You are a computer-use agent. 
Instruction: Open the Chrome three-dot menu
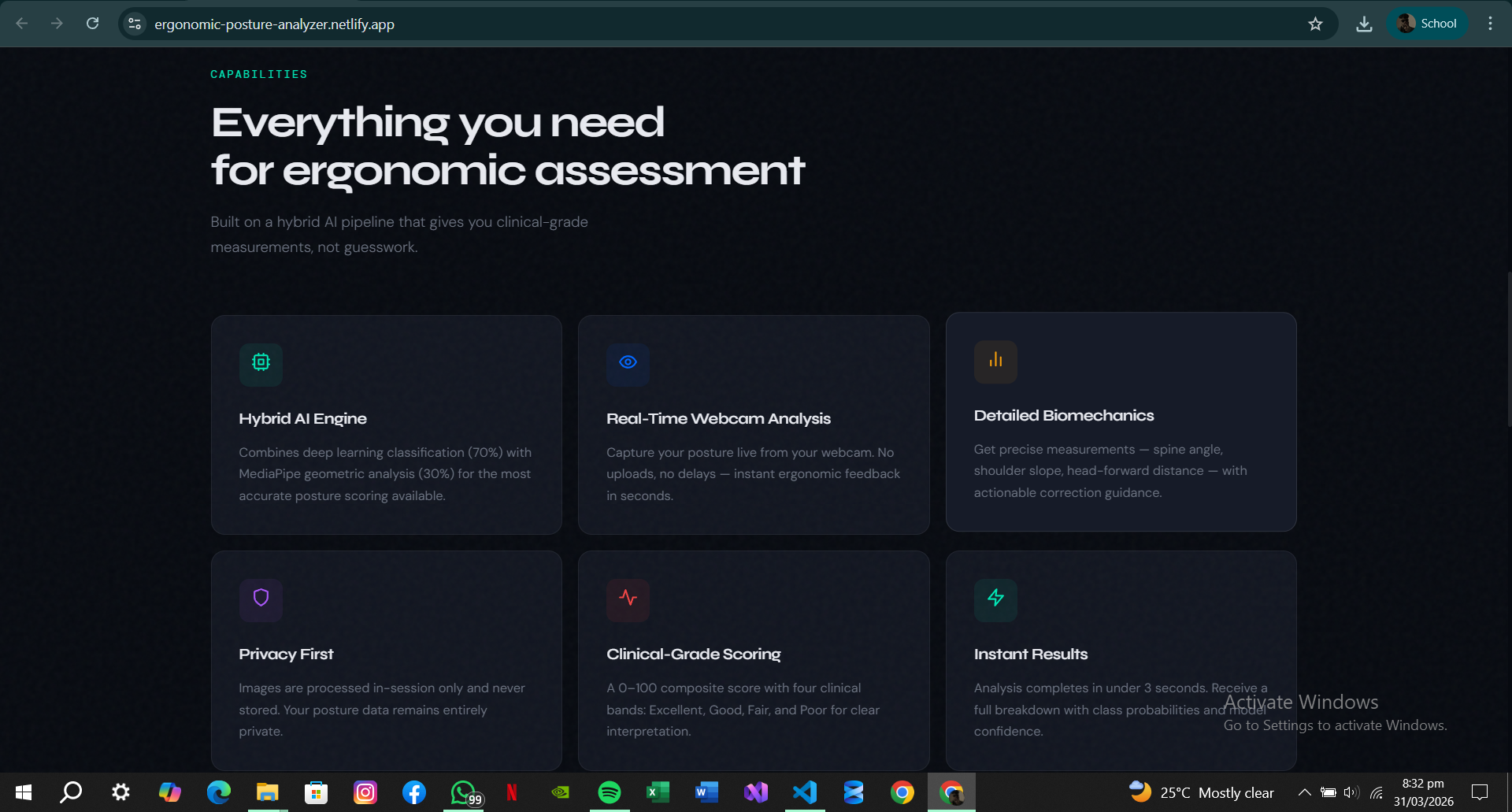coord(1490,24)
